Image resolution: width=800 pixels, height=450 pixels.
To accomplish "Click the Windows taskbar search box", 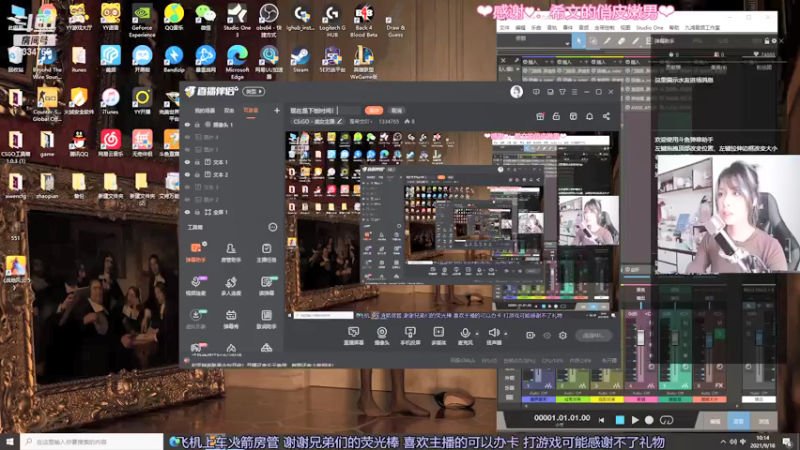I will coord(92,441).
